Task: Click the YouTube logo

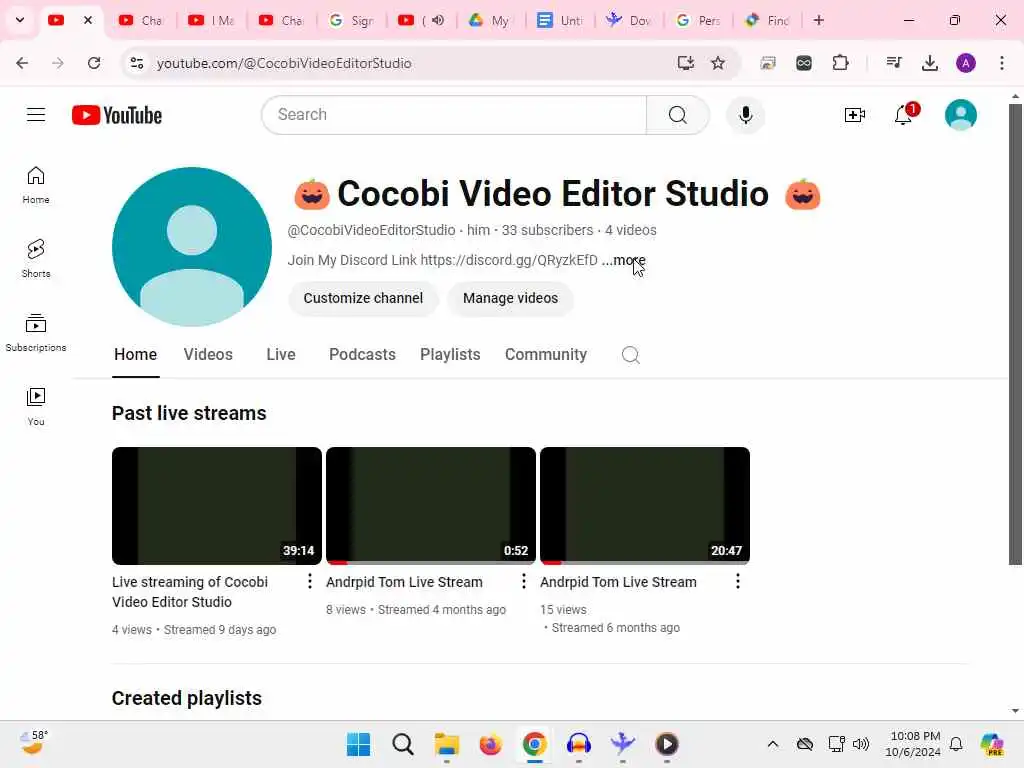Action: click(x=117, y=115)
